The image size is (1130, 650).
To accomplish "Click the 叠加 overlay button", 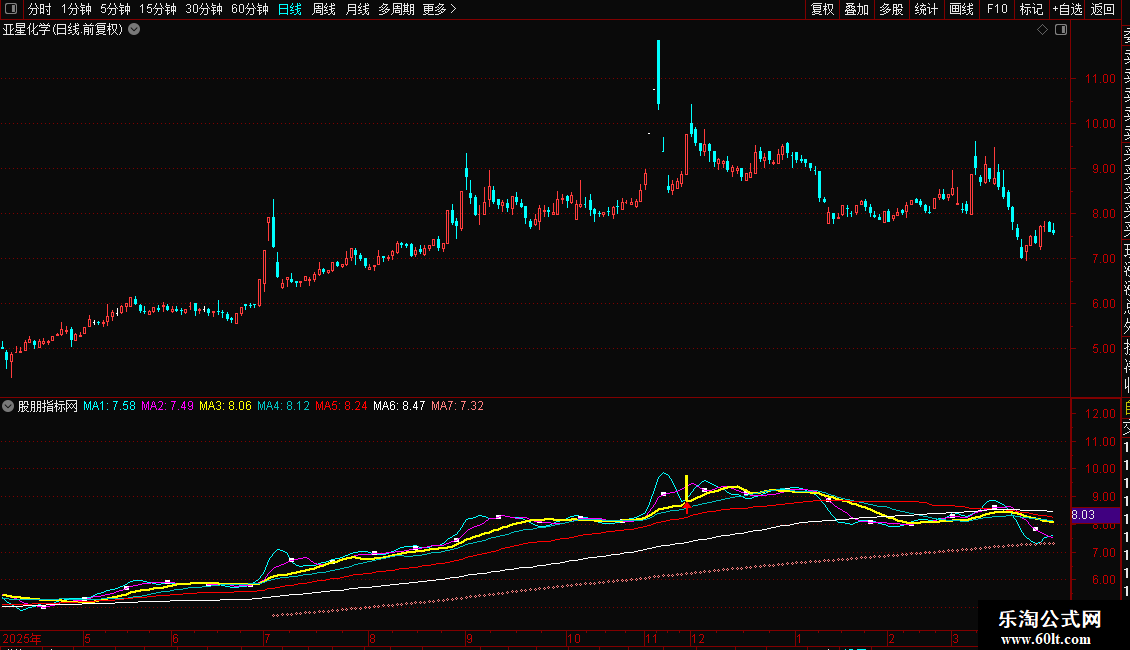I will coord(857,9).
